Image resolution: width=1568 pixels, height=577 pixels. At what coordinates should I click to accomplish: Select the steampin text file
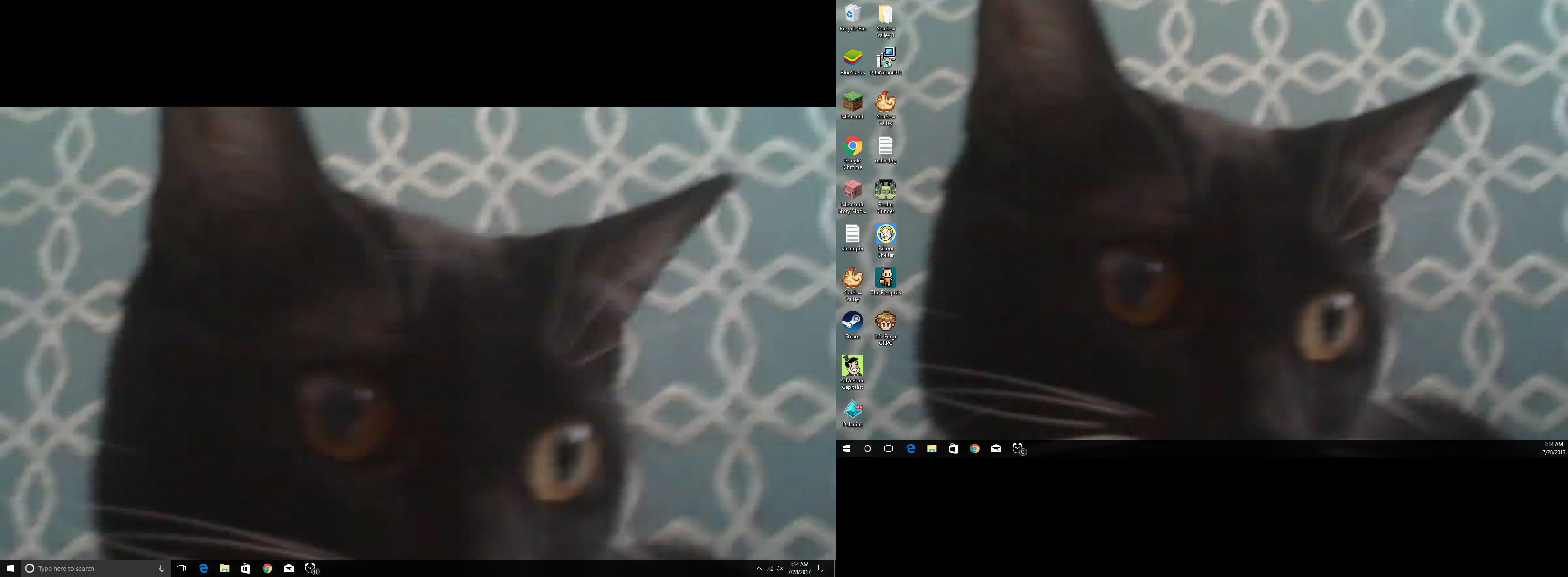tap(853, 237)
